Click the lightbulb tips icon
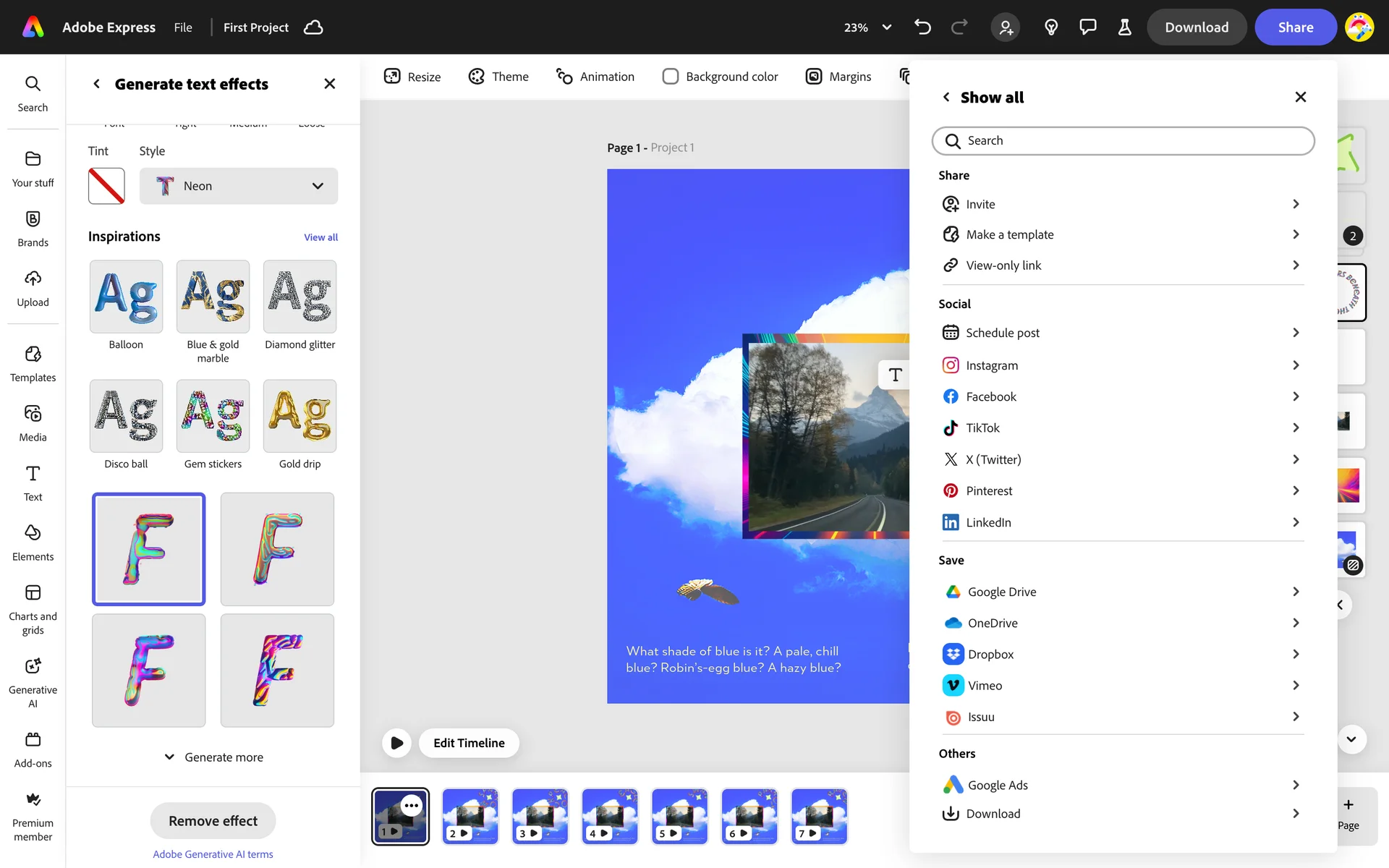Screen dimensions: 1389x868 click(1051, 27)
